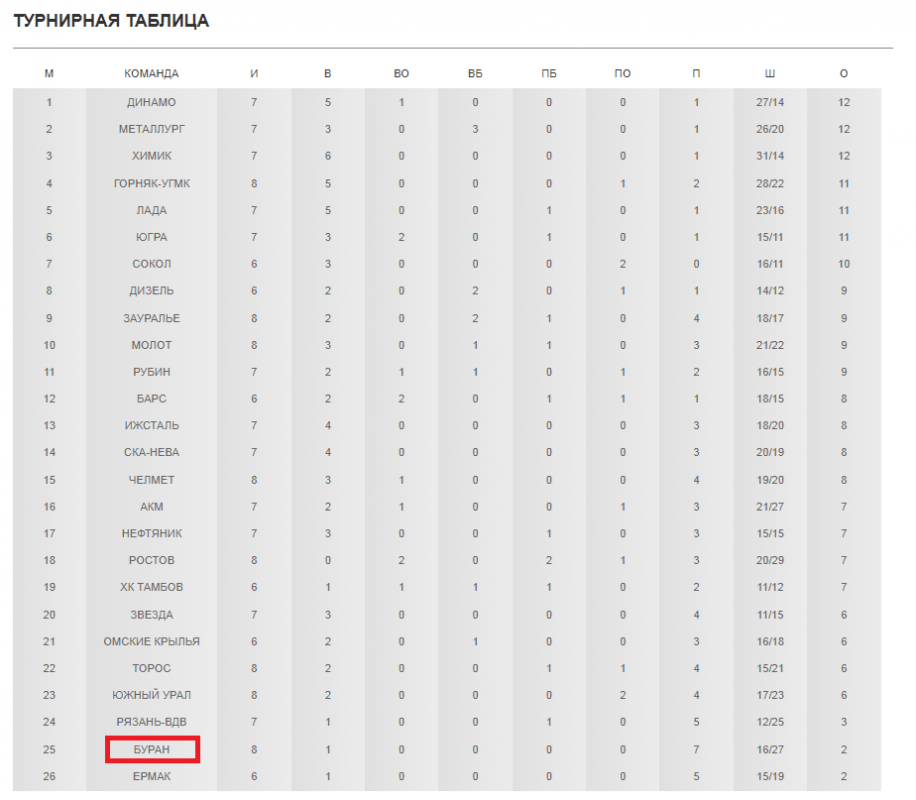Click the В wins column header
Image resolution: width=916 pixels, height=800 pixels.
click(328, 74)
